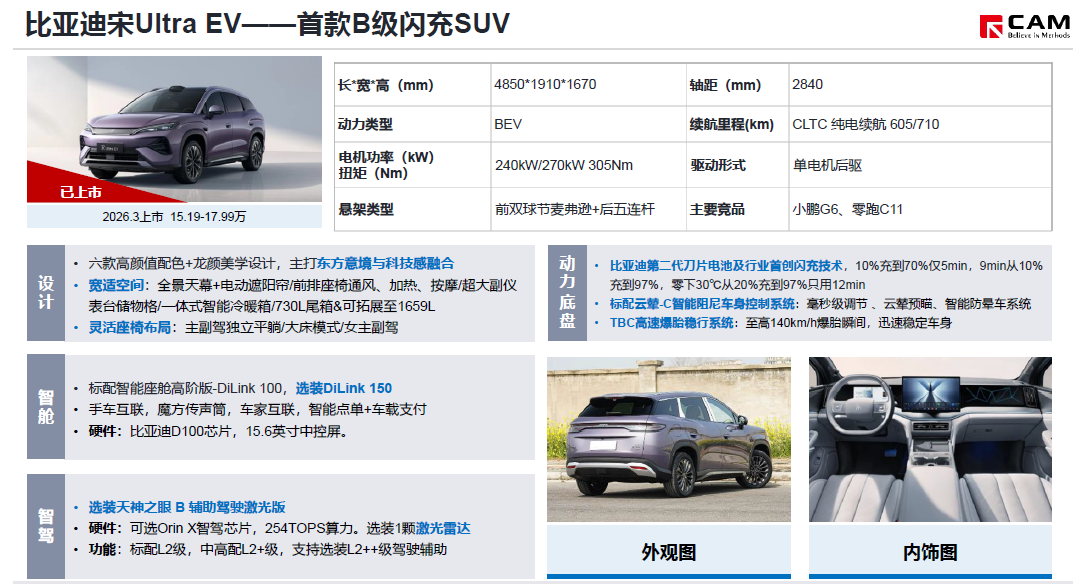Select the line 主副驾独立平躺/大床模式/女主副驾
The width and height of the screenshot is (1074, 585).
click(x=291, y=327)
